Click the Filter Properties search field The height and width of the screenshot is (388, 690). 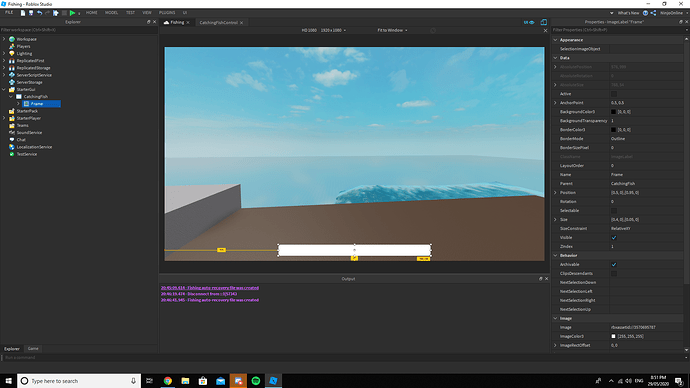pyautogui.click(x=620, y=30)
